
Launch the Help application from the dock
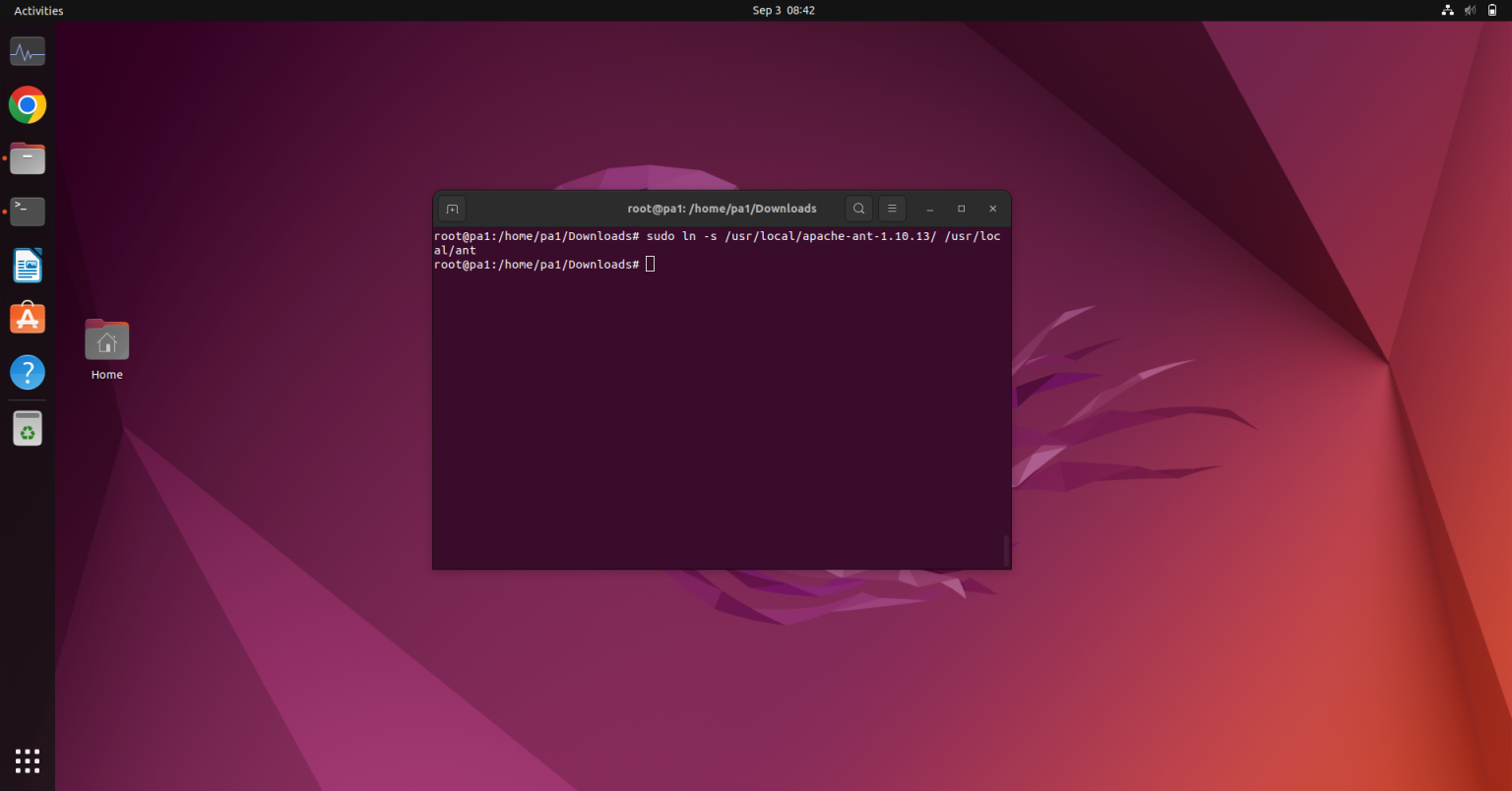coord(27,372)
